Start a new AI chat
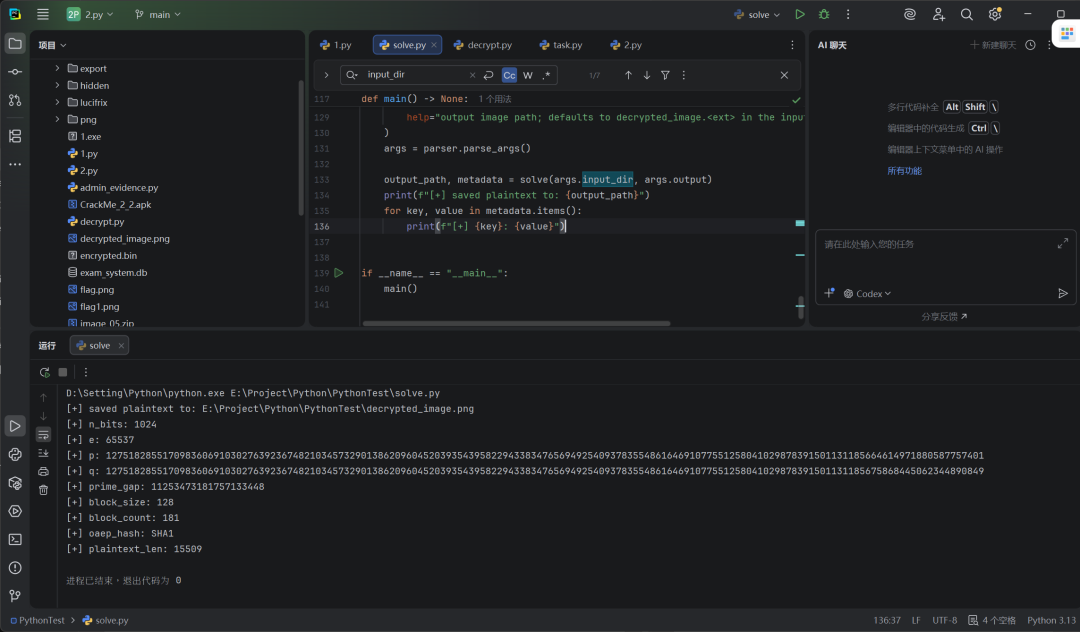The height and width of the screenshot is (632, 1080). click(x=993, y=45)
